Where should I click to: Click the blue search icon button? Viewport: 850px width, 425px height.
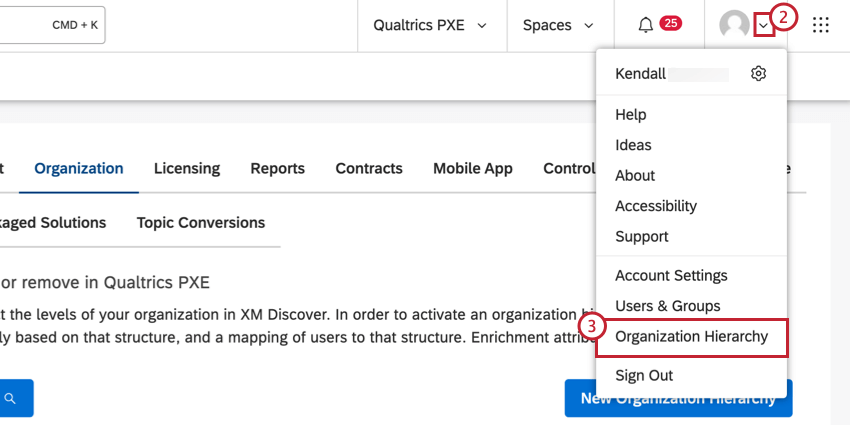click(10, 398)
